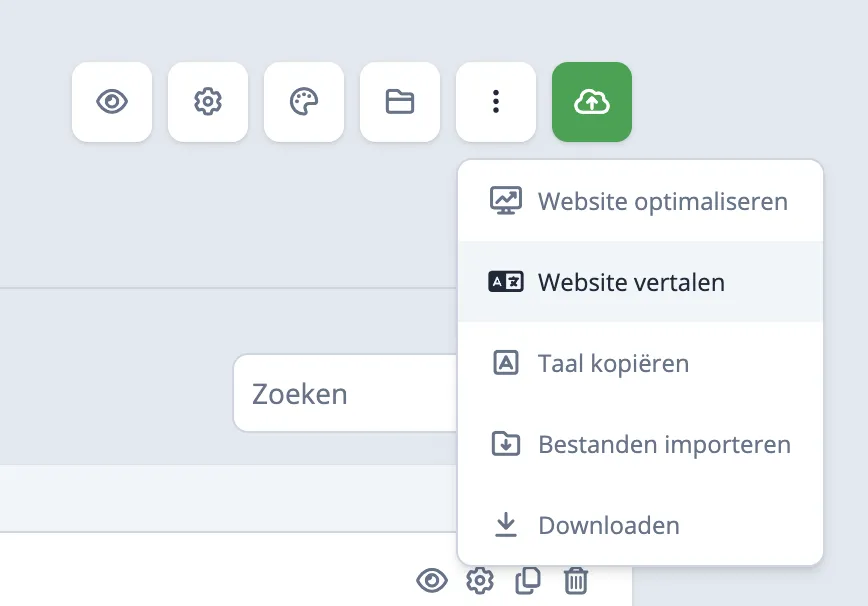This screenshot has height=606, width=868.
Task: Select the Downloaden arrow icon
Action: coord(507,525)
